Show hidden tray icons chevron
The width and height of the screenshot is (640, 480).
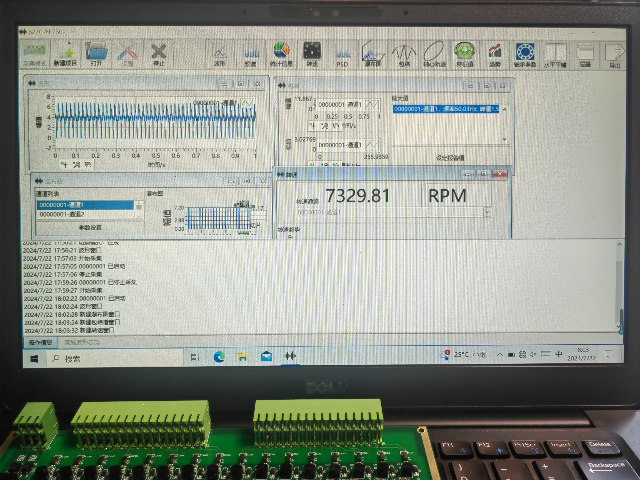point(500,355)
